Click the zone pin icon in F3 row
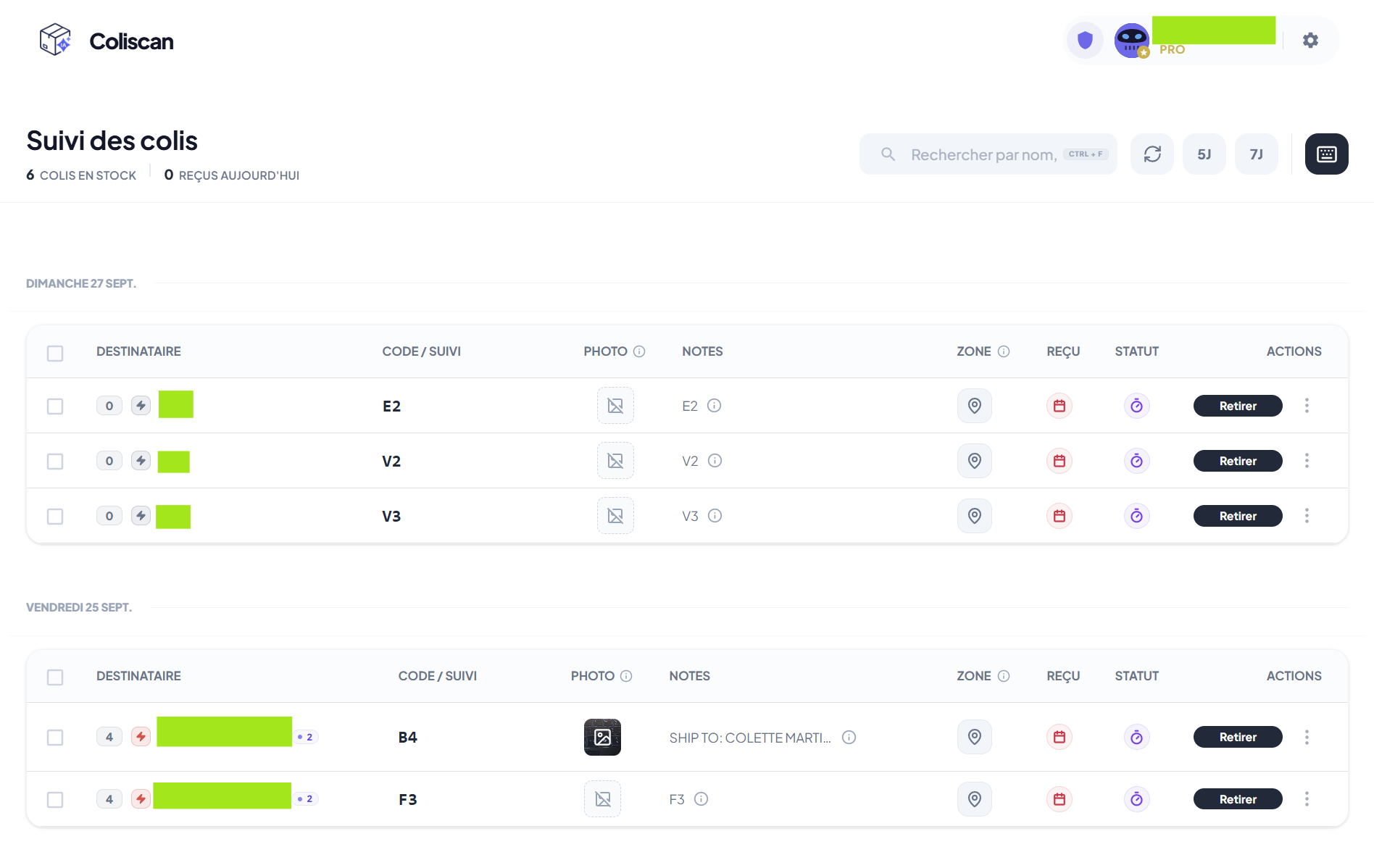Viewport: 1374px width, 868px height. 975,799
